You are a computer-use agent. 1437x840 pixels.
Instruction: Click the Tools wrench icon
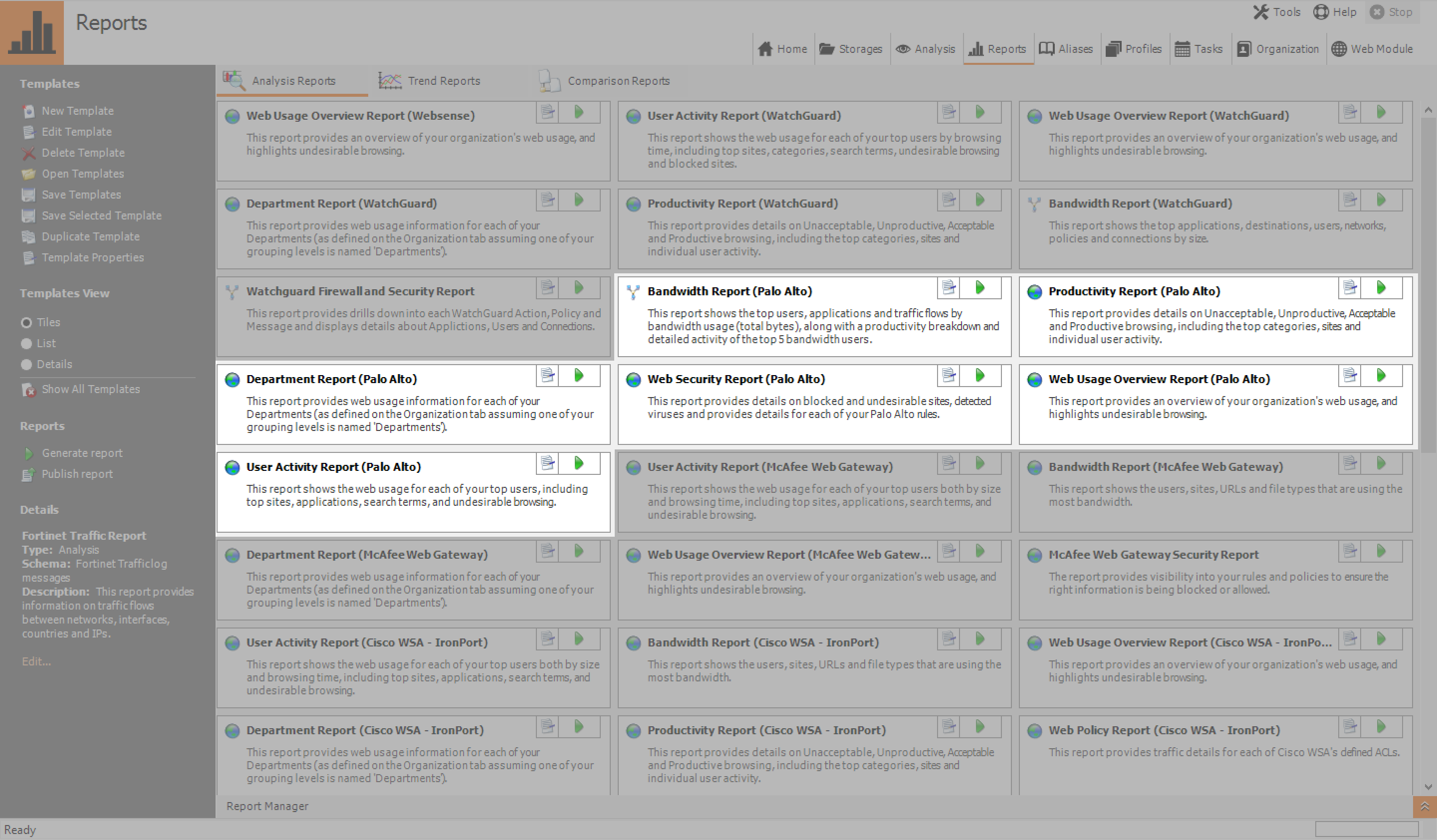pyautogui.click(x=1261, y=12)
